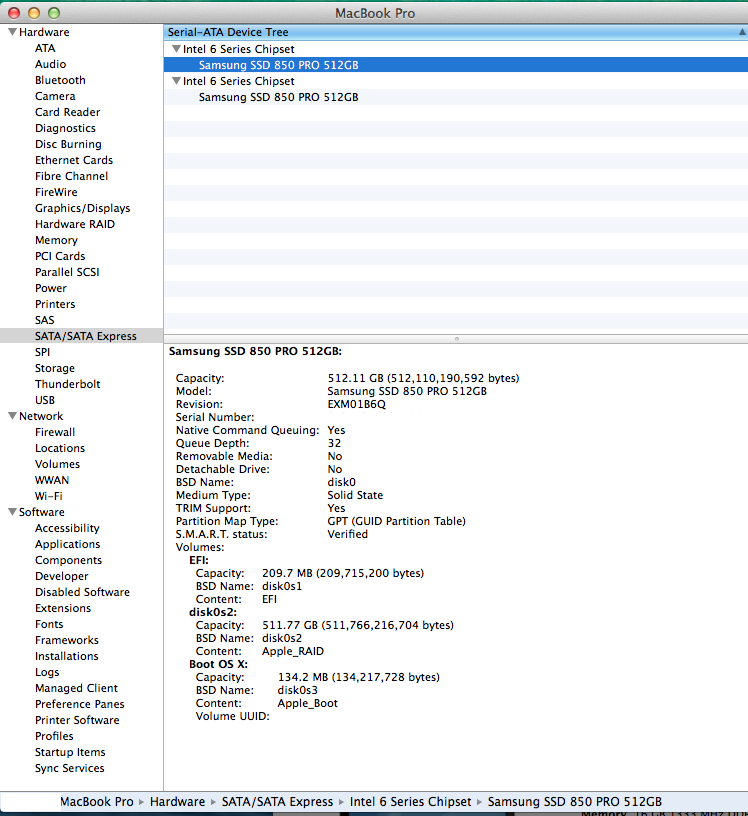
Task: Select Printers in sidebar
Action: [x=55, y=304]
